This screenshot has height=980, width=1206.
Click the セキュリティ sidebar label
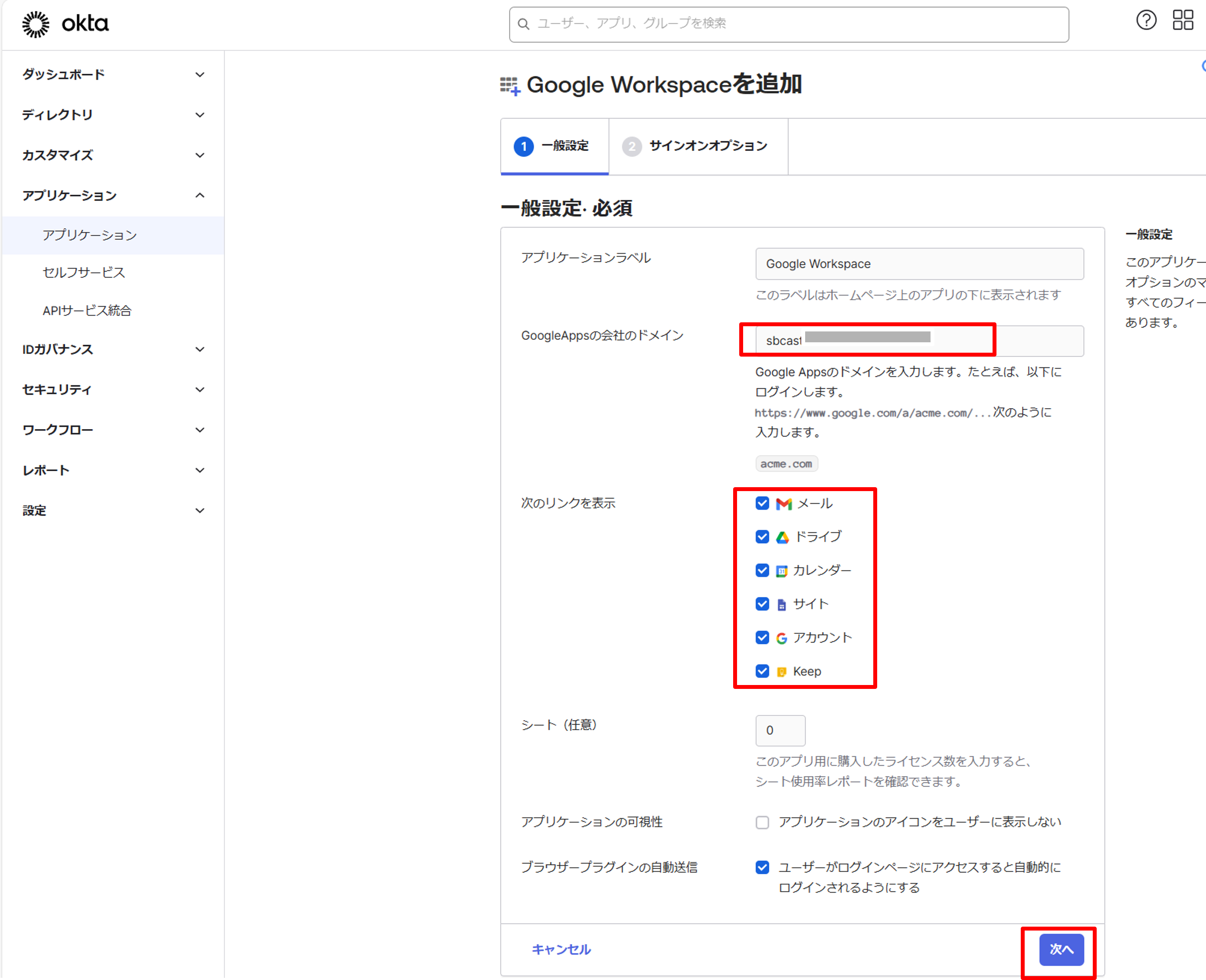click(x=57, y=390)
